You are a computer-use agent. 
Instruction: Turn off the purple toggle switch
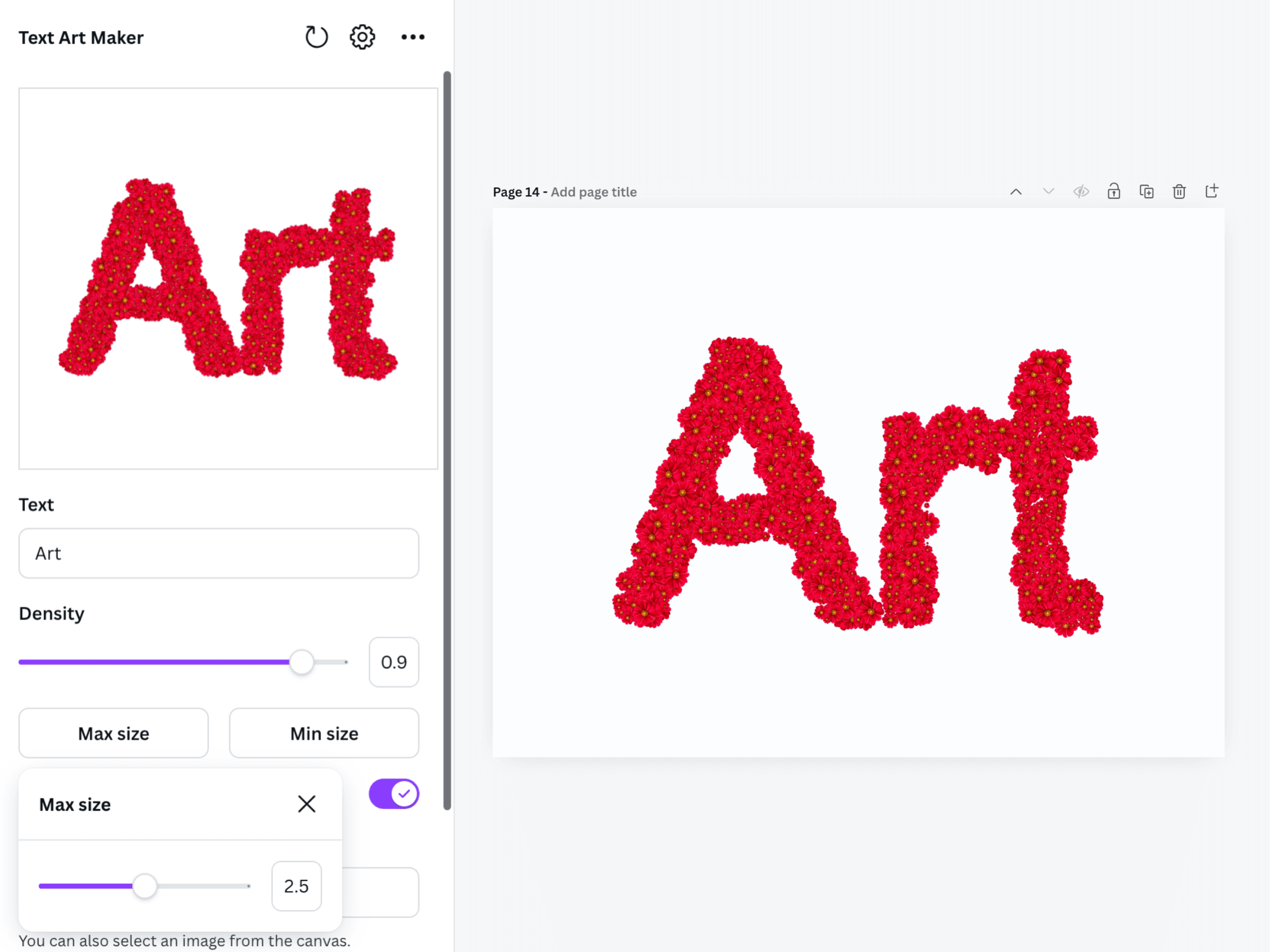pos(394,794)
